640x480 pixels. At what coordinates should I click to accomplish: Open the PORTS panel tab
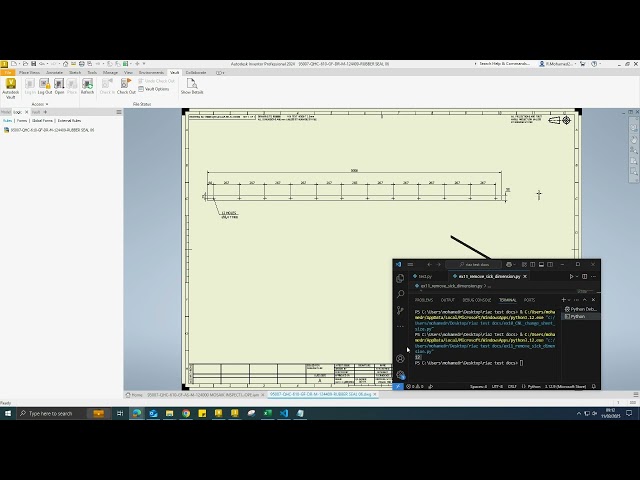[x=529, y=300]
